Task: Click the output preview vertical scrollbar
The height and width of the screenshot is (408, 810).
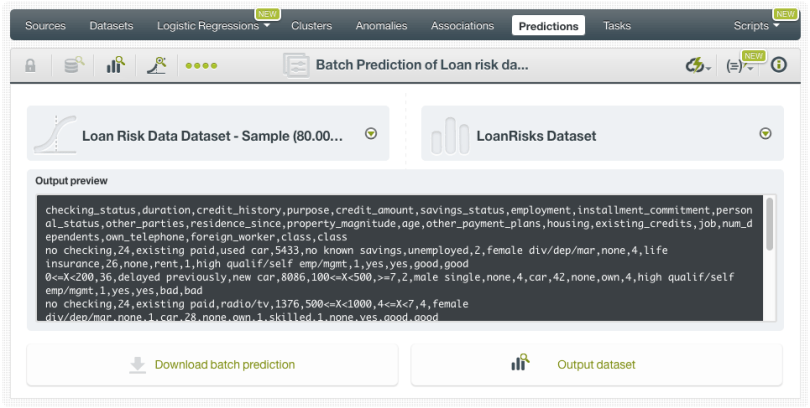Action: pyautogui.click(x=769, y=225)
